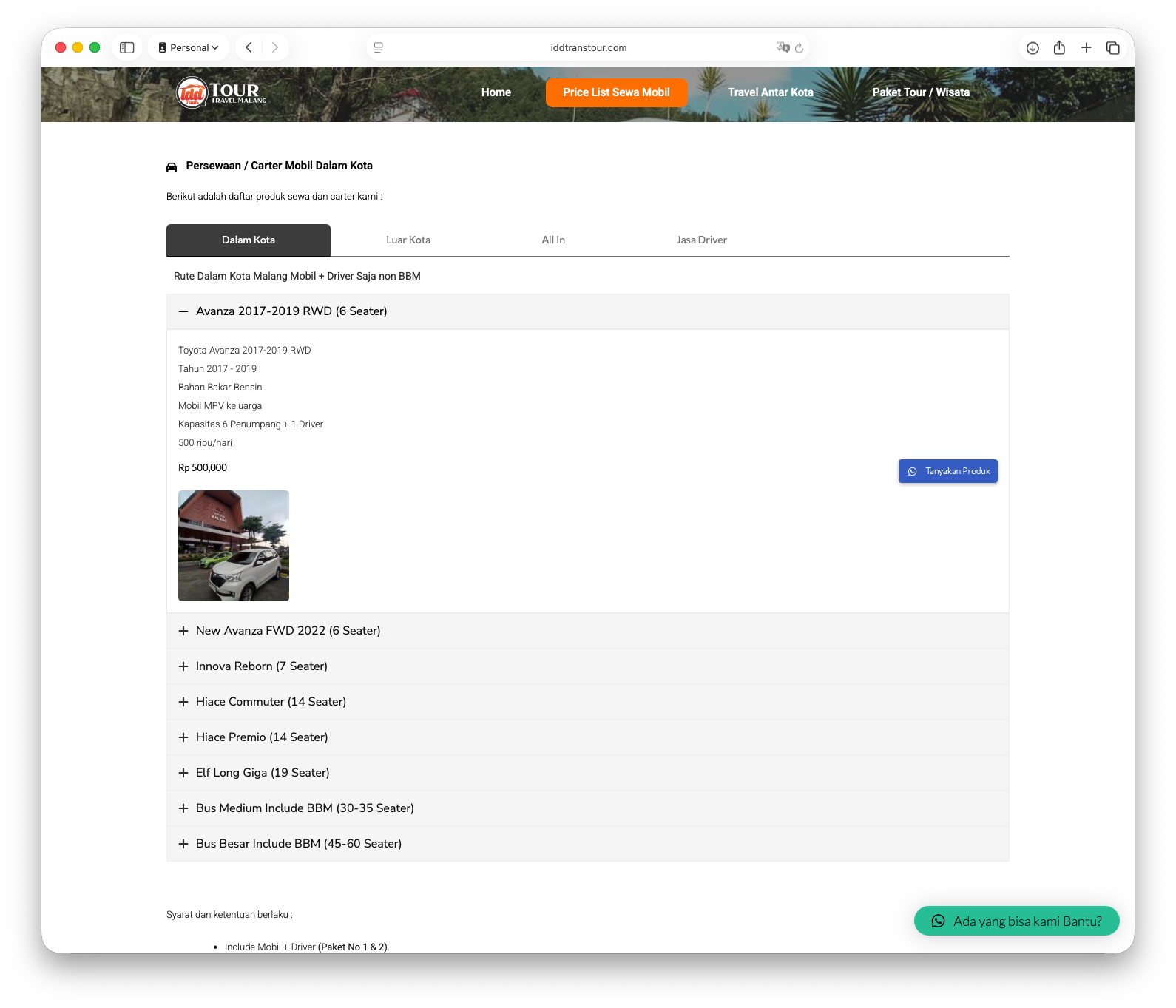This screenshot has height=1008, width=1176.
Task: Switch to the Jasa Driver tab
Action: [x=701, y=240]
